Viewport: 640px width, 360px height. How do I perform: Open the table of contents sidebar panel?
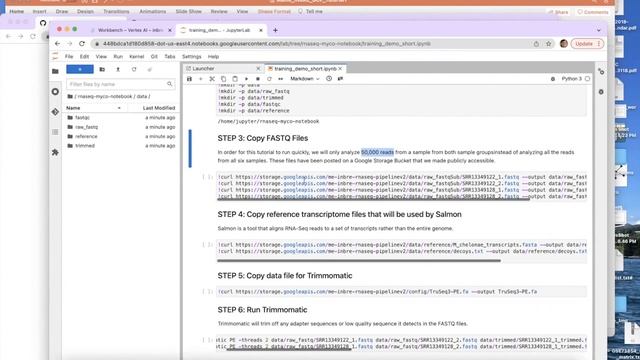tap(56, 132)
